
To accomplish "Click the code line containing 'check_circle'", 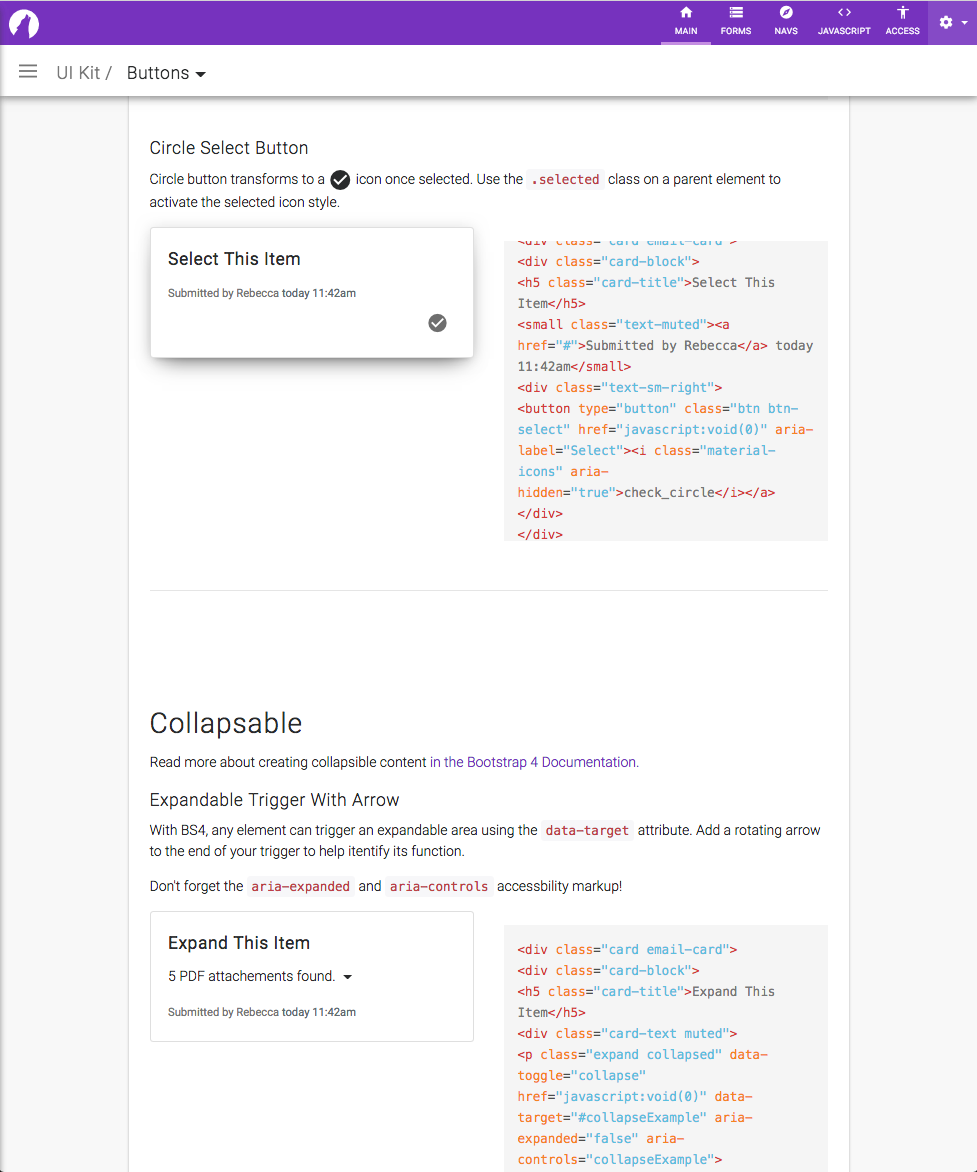I will [x=646, y=493].
